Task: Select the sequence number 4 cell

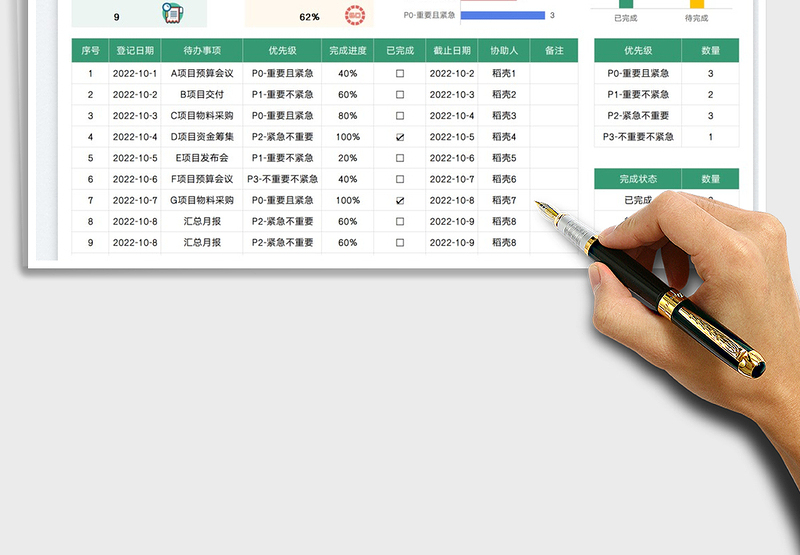Action: click(90, 137)
